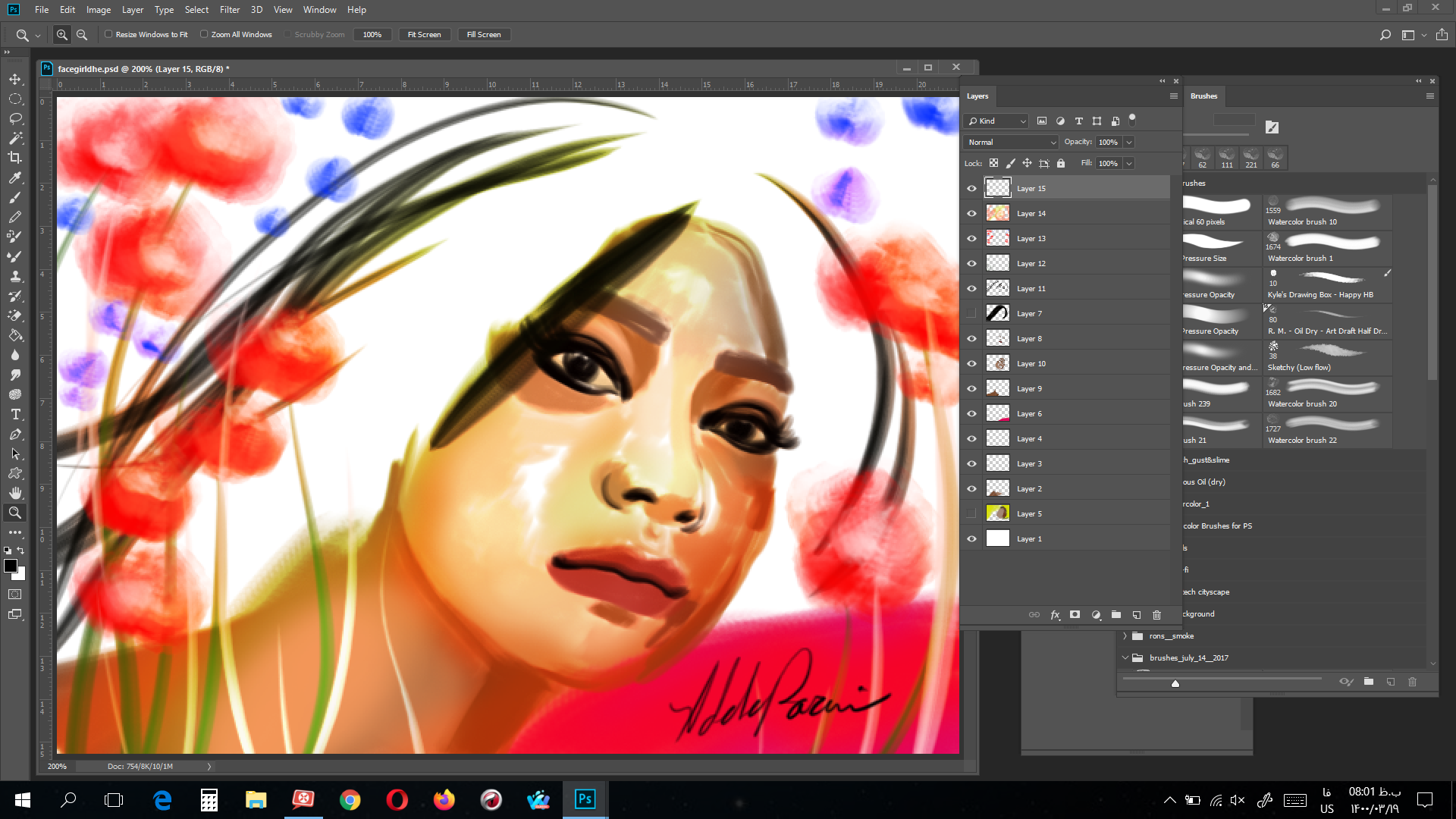Select the Clone Stamp tool

tap(15, 276)
